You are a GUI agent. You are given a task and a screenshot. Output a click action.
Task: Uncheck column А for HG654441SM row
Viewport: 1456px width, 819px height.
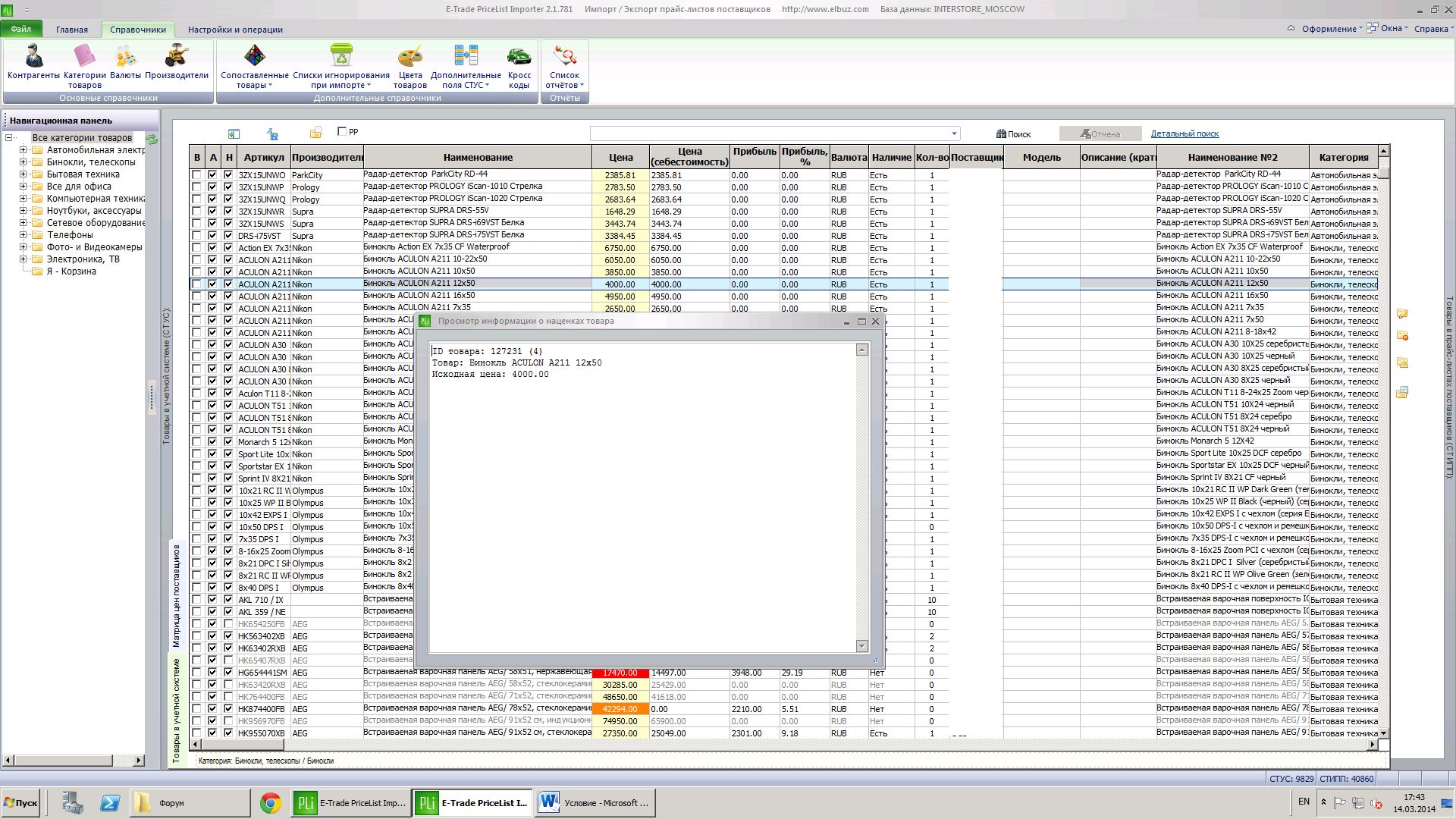pos(212,673)
